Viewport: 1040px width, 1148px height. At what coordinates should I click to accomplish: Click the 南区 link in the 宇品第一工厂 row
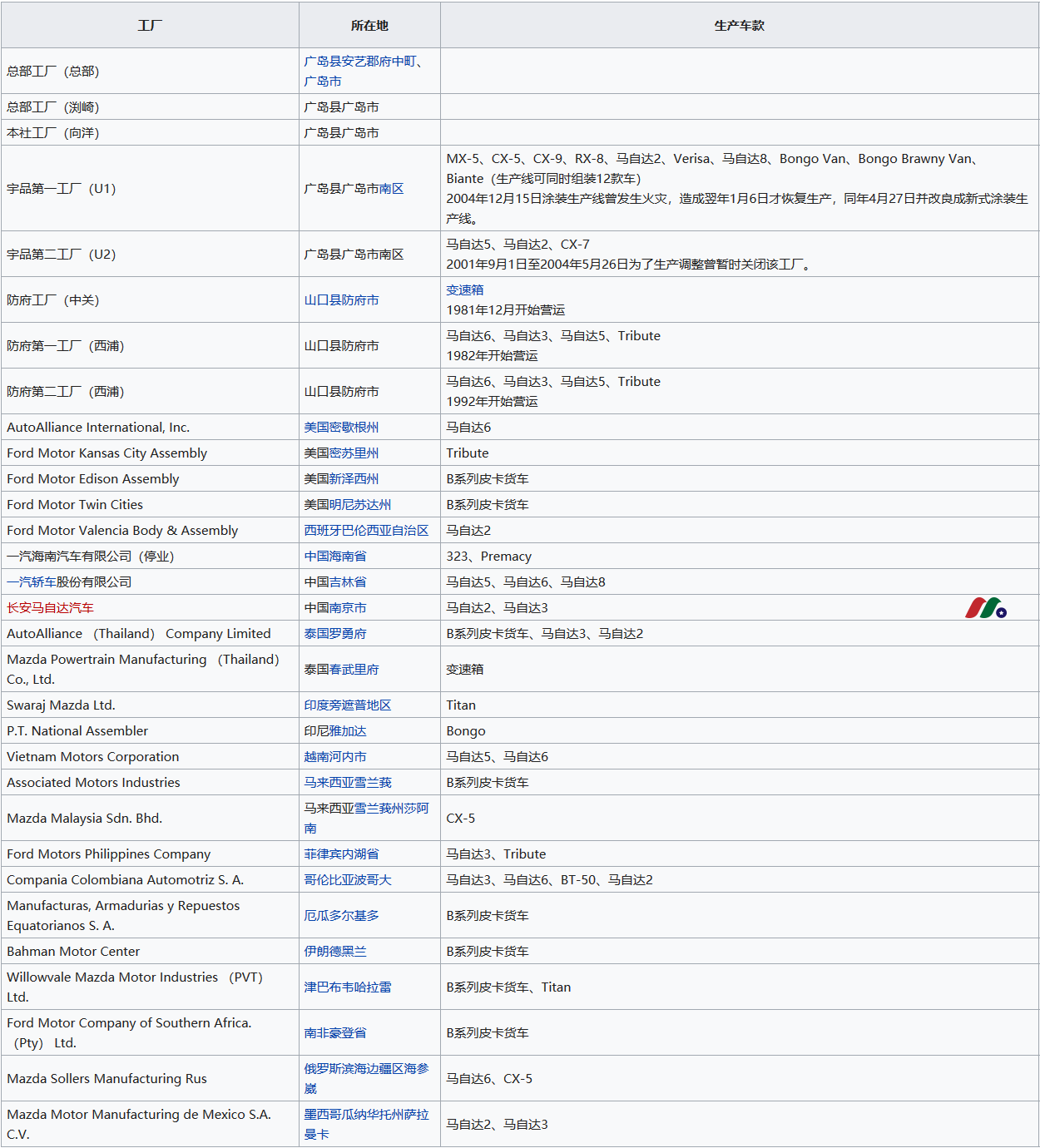391,189
